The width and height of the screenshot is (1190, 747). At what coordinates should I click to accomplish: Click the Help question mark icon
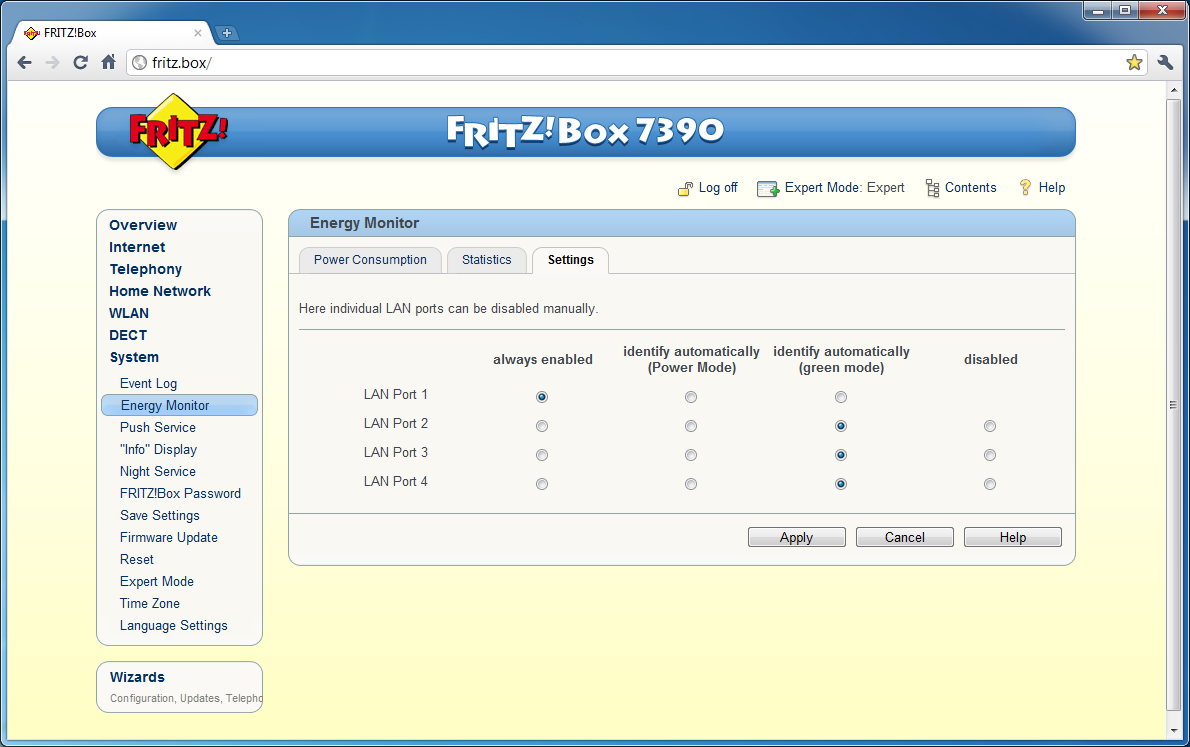(x=1025, y=188)
